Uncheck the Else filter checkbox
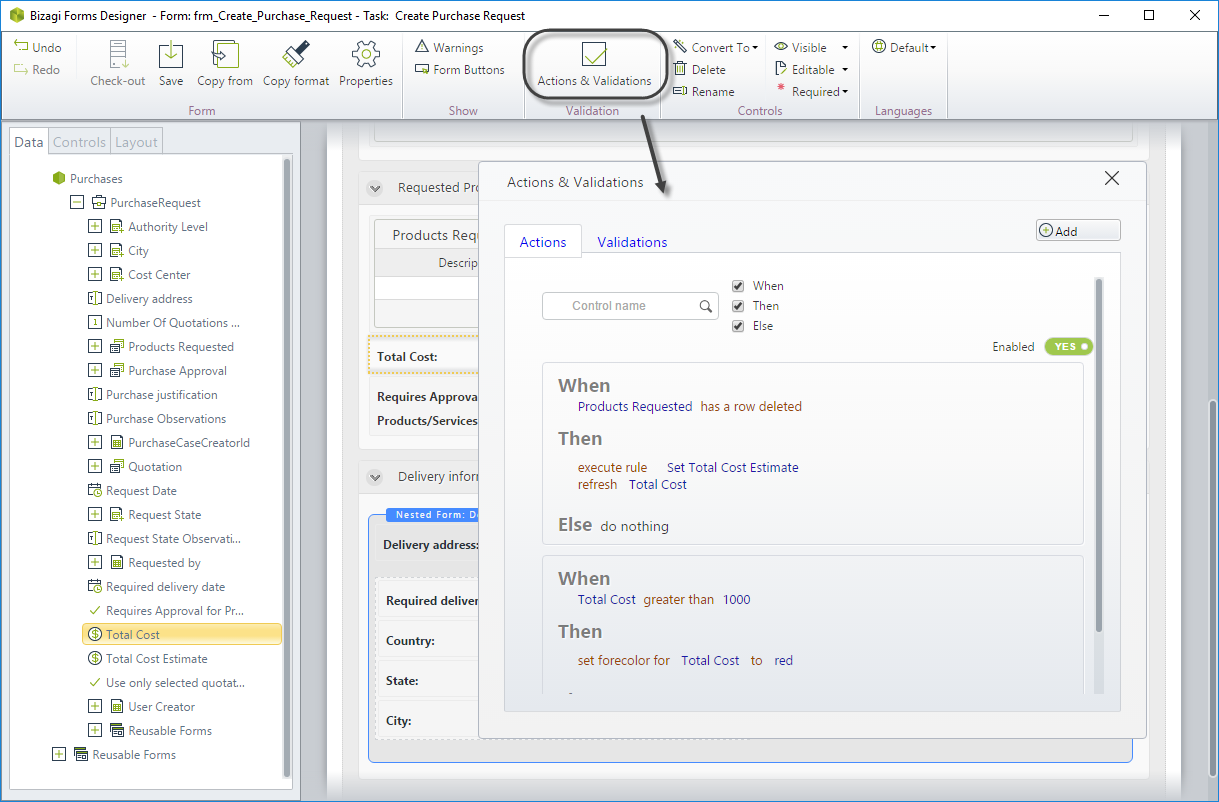 click(738, 326)
